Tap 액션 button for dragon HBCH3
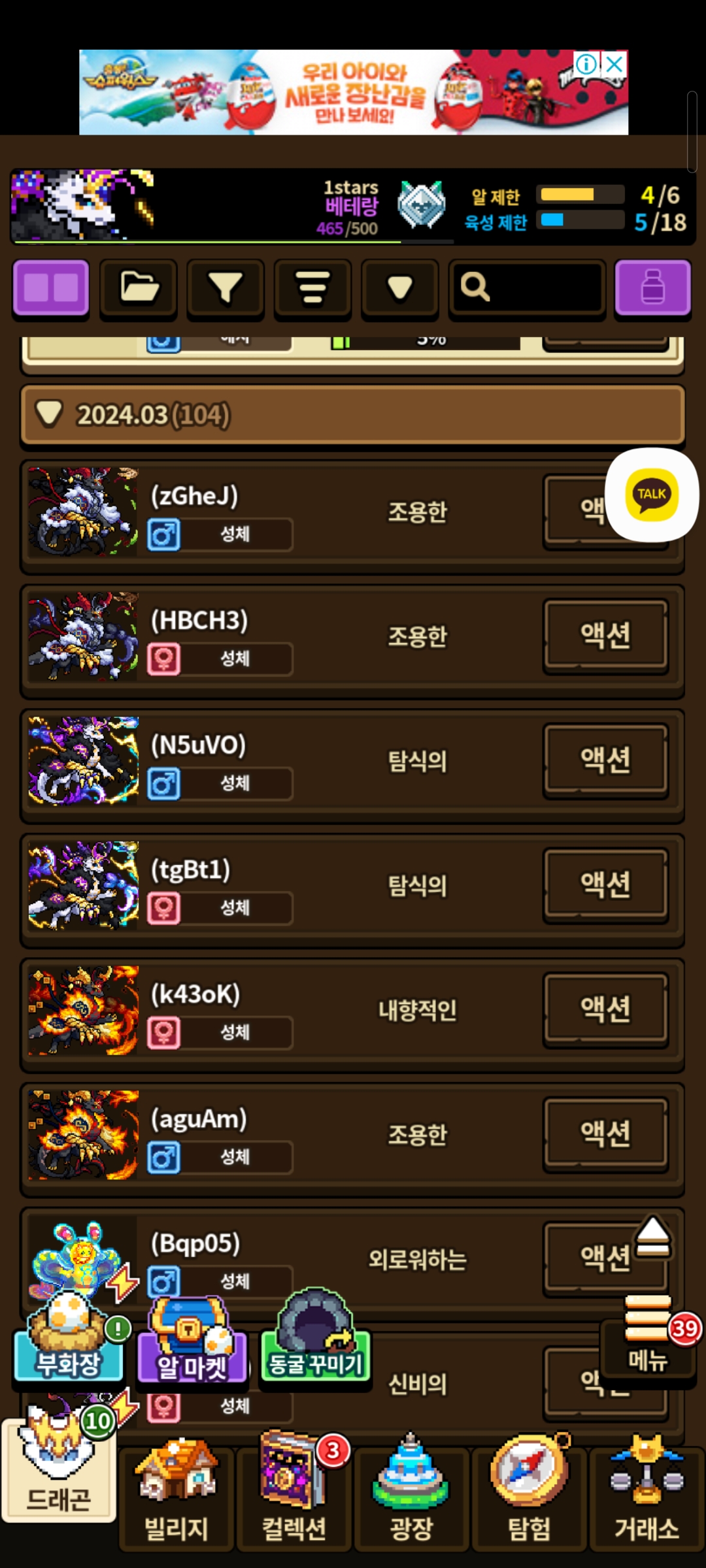 pyautogui.click(x=605, y=636)
